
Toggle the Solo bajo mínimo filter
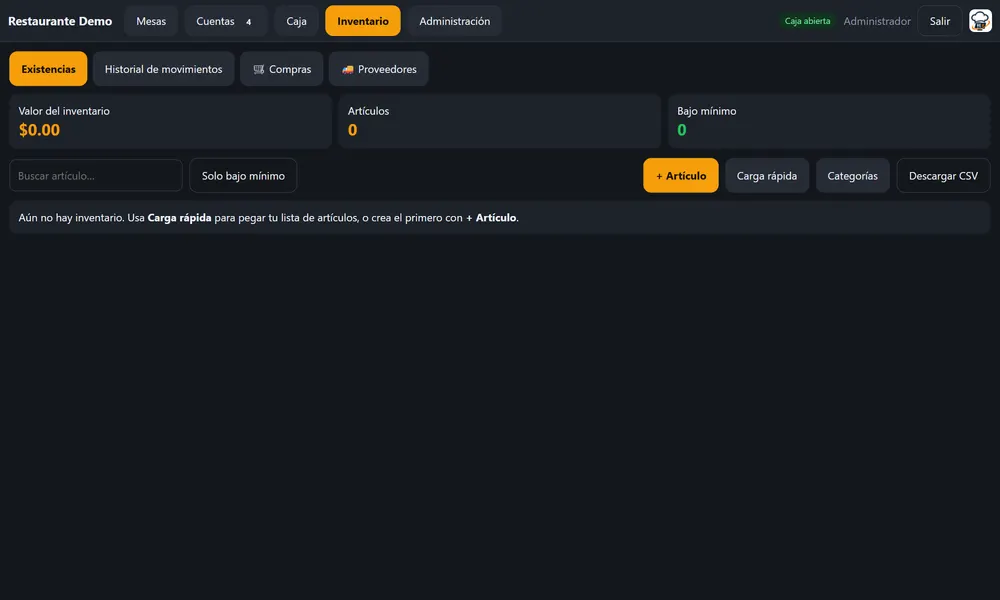pyautogui.click(x=243, y=175)
